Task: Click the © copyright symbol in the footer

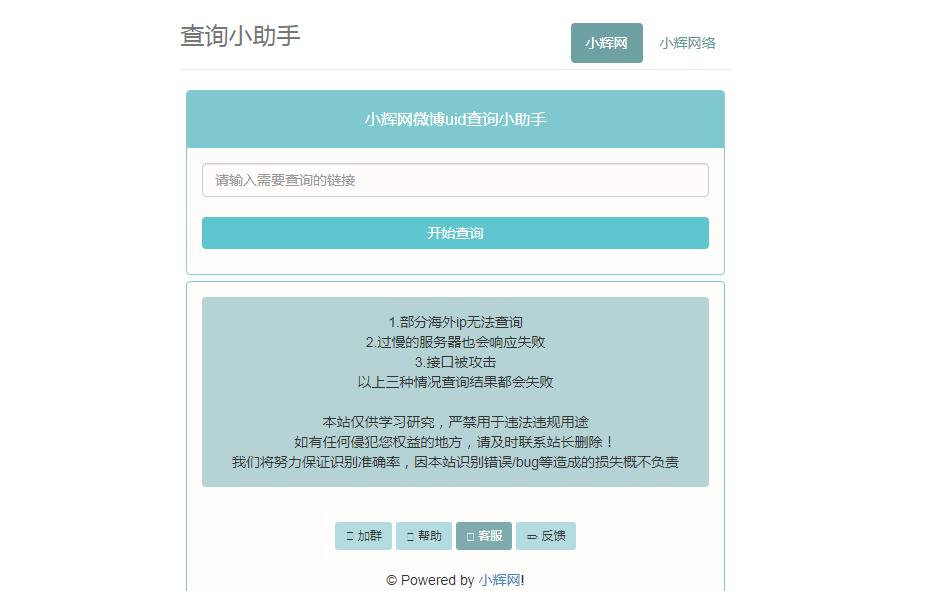Action: 391,580
